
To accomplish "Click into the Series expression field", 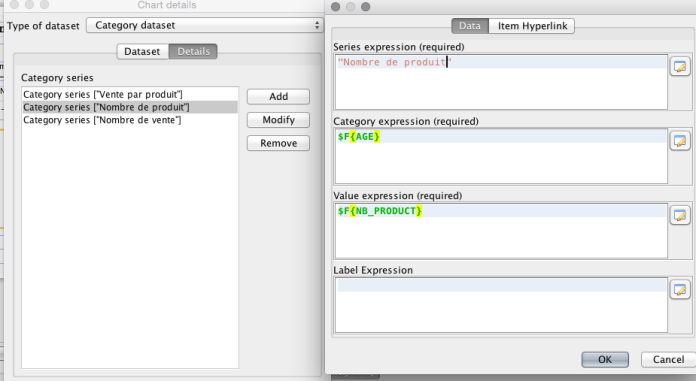I will point(501,82).
